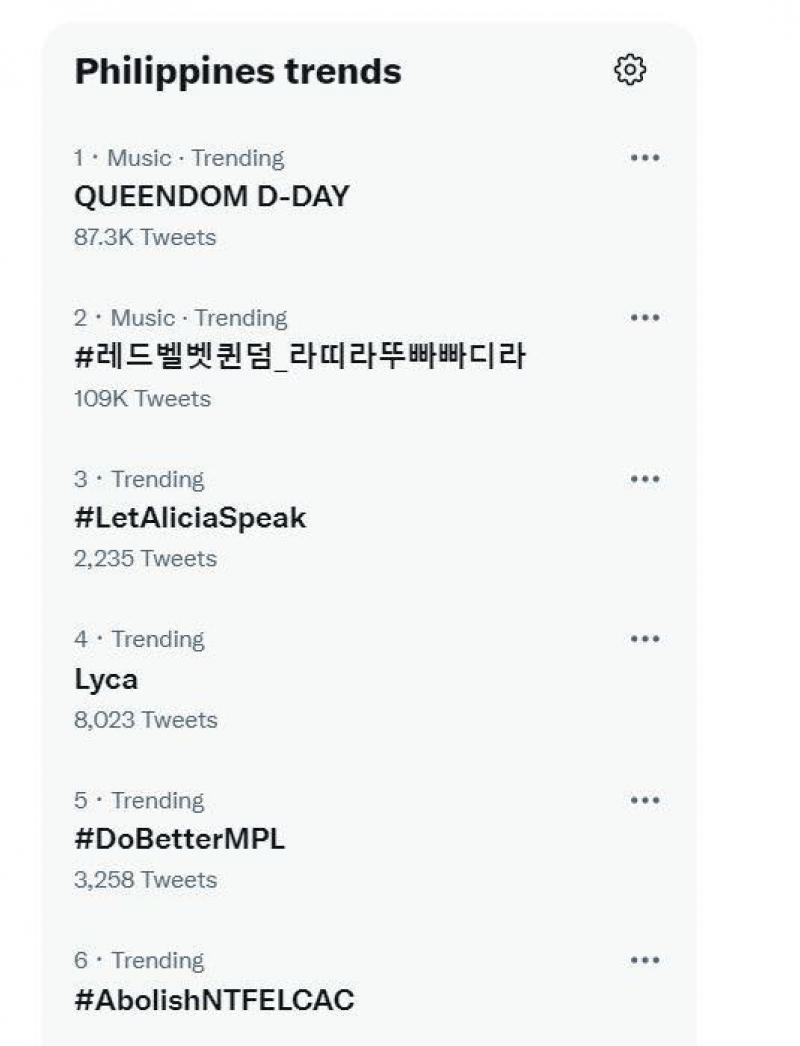Open the #AbolishNTFELCAC hashtag trend
Viewport: 800px width, 1046px height.
coord(214,999)
